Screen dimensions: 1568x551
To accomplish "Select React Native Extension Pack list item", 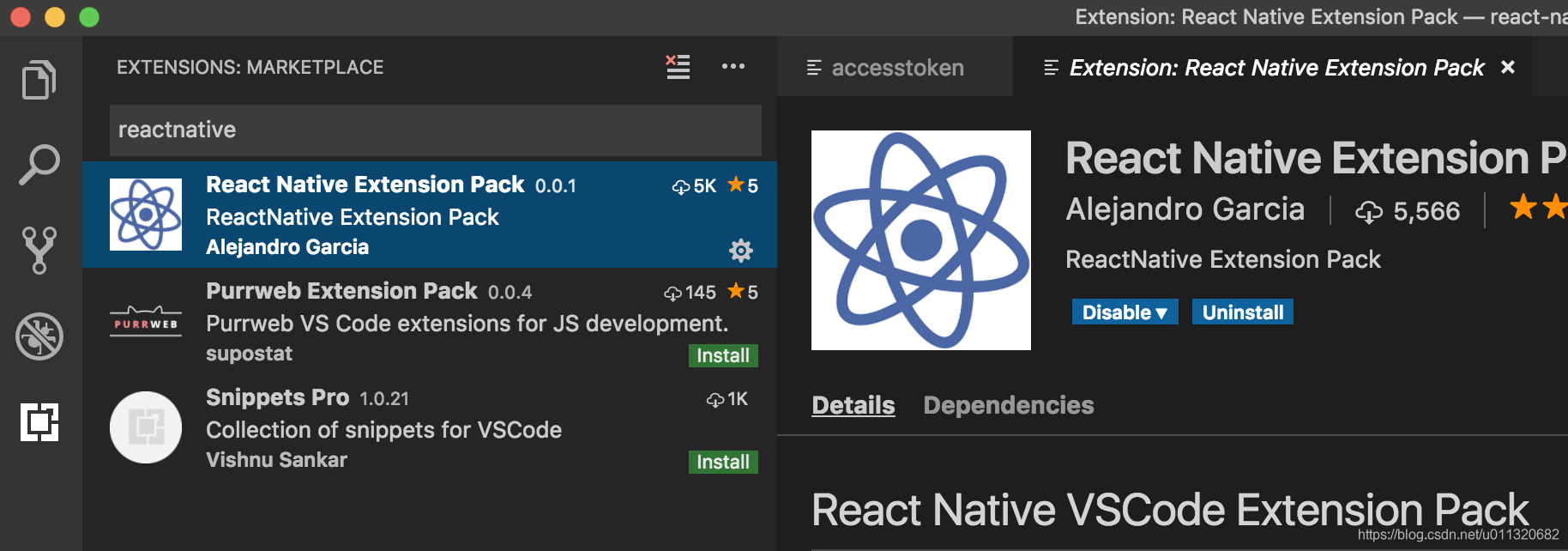I will 430,215.
